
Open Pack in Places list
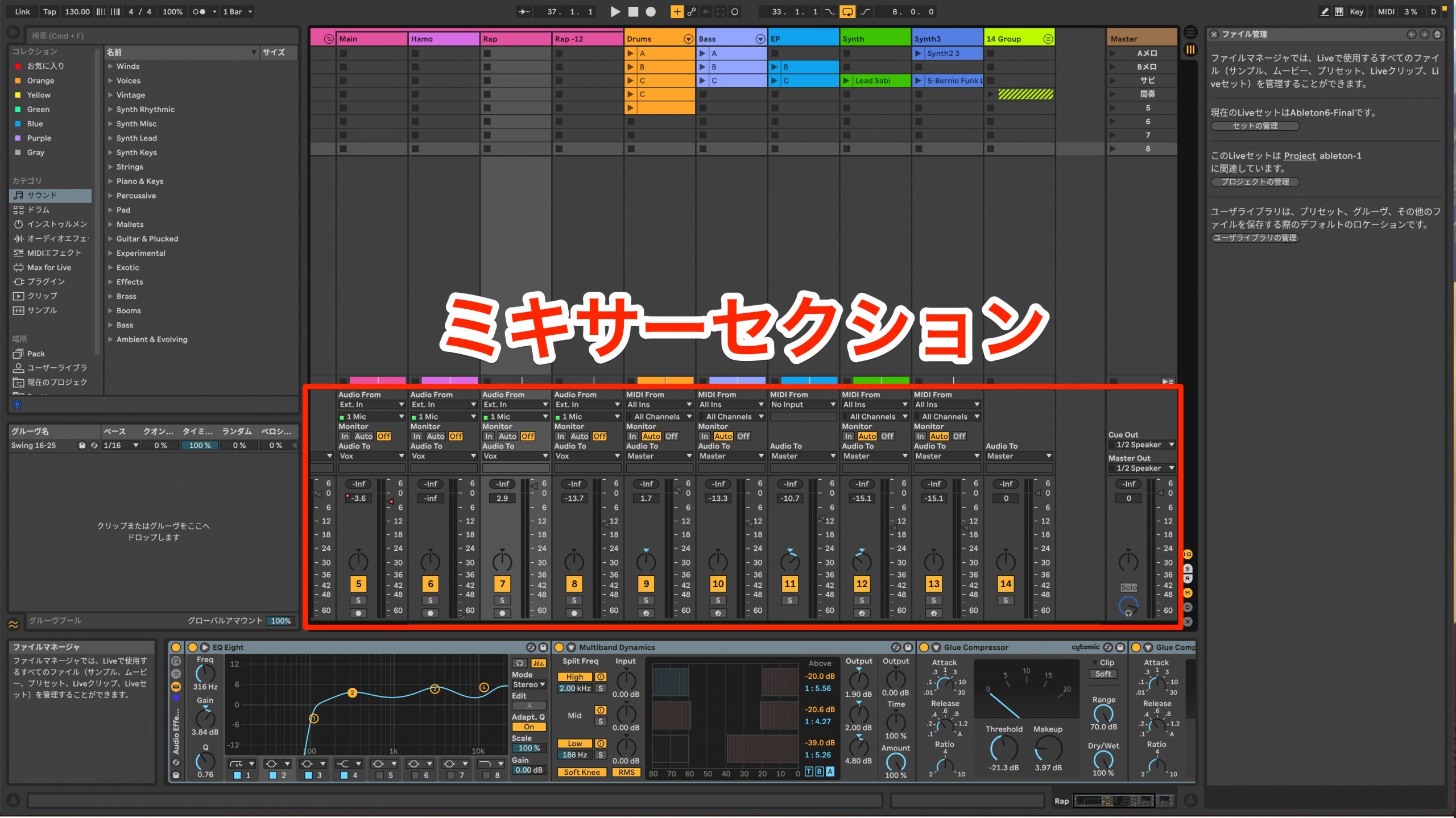pyautogui.click(x=36, y=354)
